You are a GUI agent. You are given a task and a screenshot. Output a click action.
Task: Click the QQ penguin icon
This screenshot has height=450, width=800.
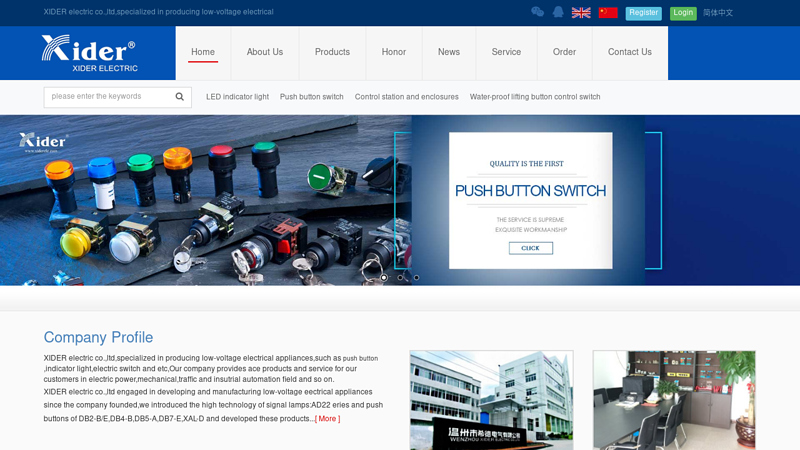click(x=558, y=12)
